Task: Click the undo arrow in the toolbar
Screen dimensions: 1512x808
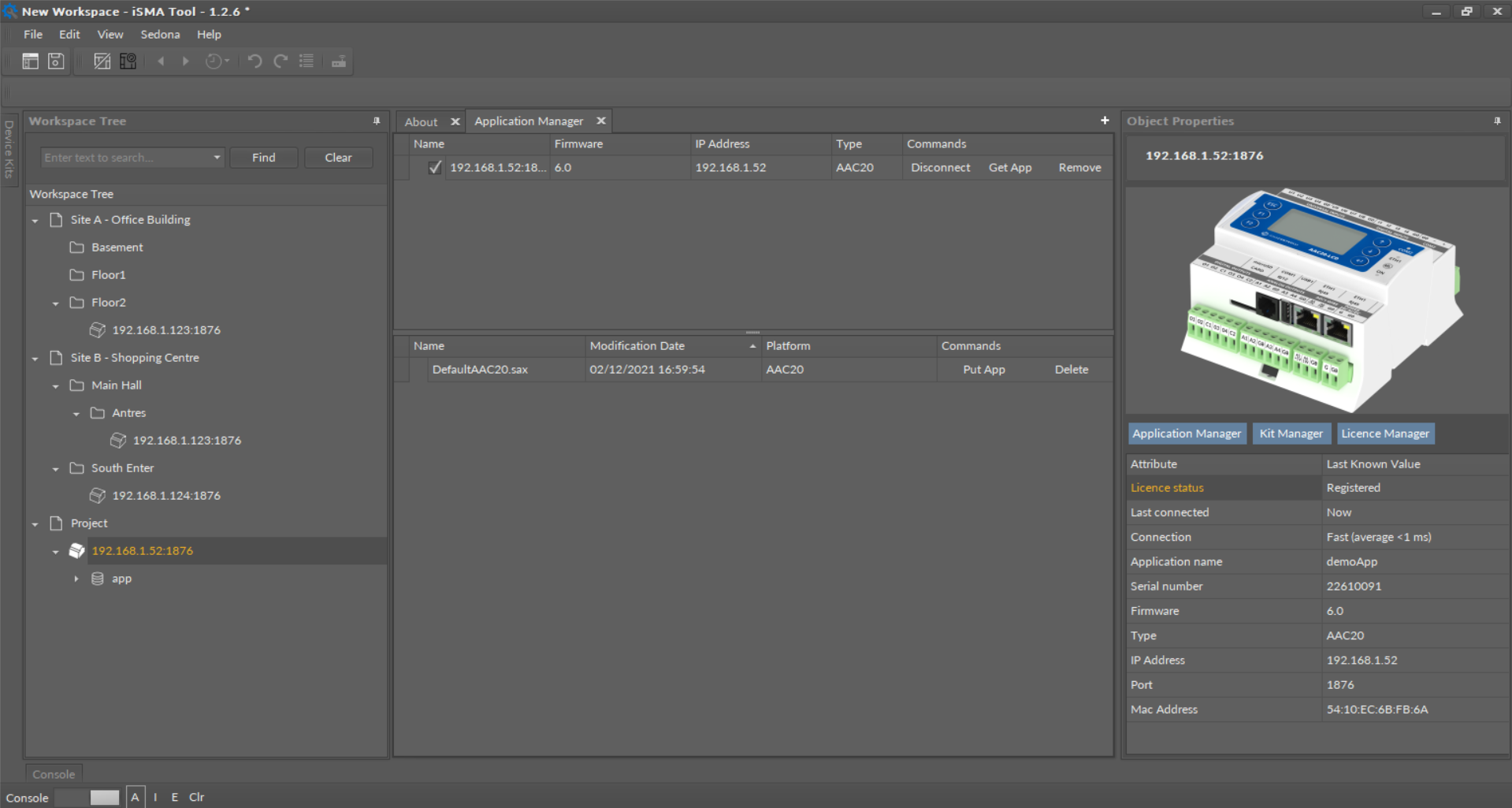Action: pos(254,61)
